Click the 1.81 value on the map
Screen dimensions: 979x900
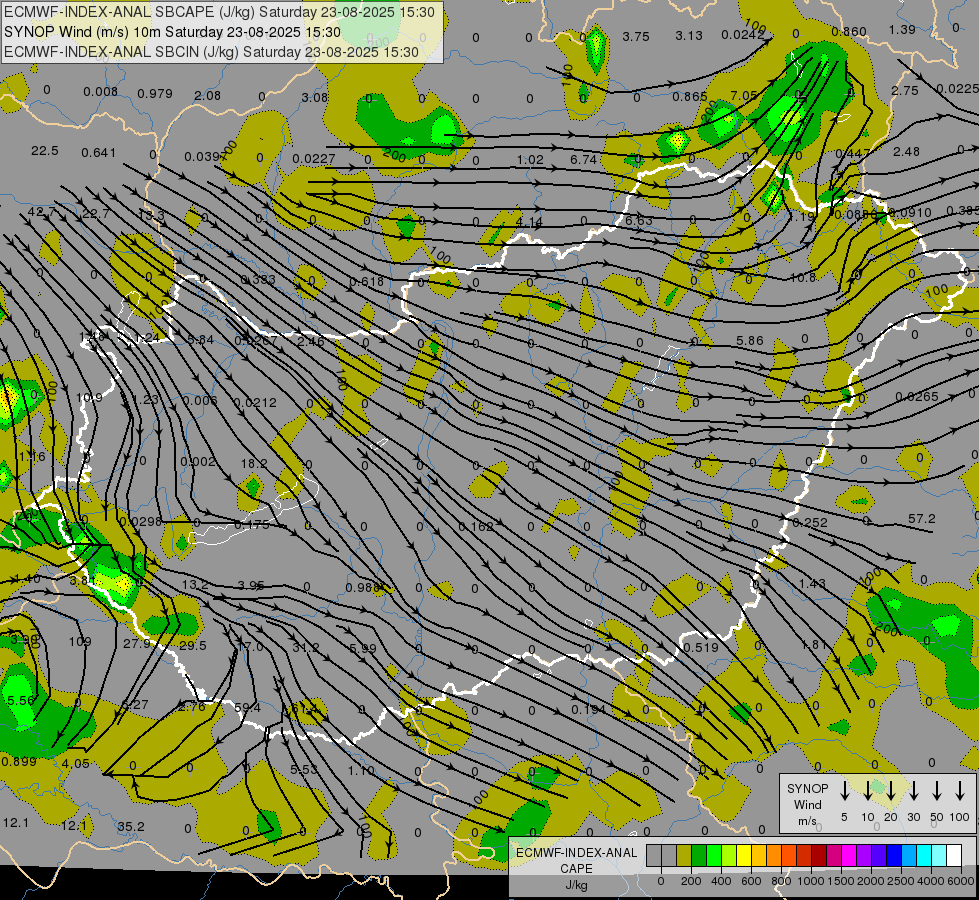click(814, 645)
